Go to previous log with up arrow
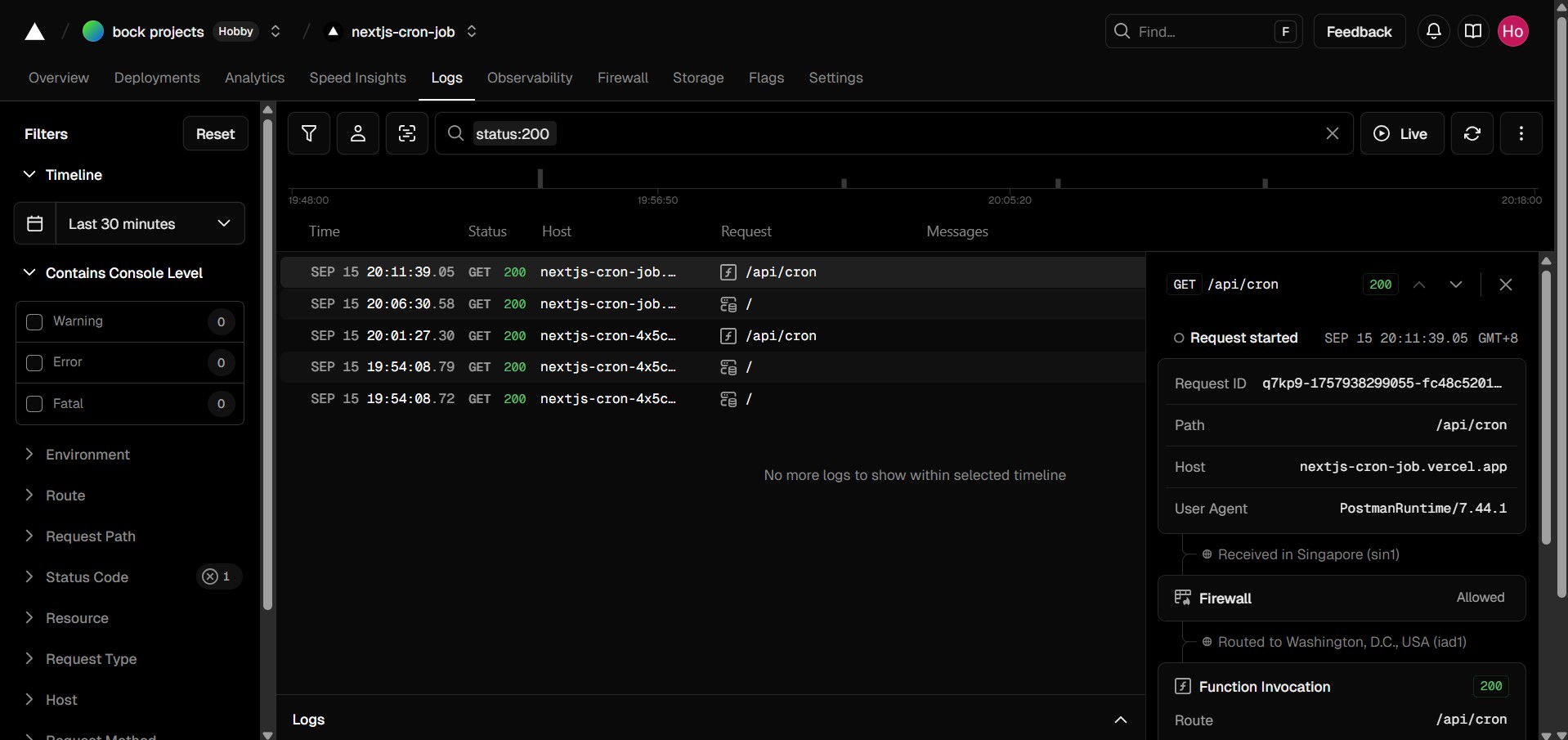This screenshot has width=1568, height=740. click(x=1419, y=285)
